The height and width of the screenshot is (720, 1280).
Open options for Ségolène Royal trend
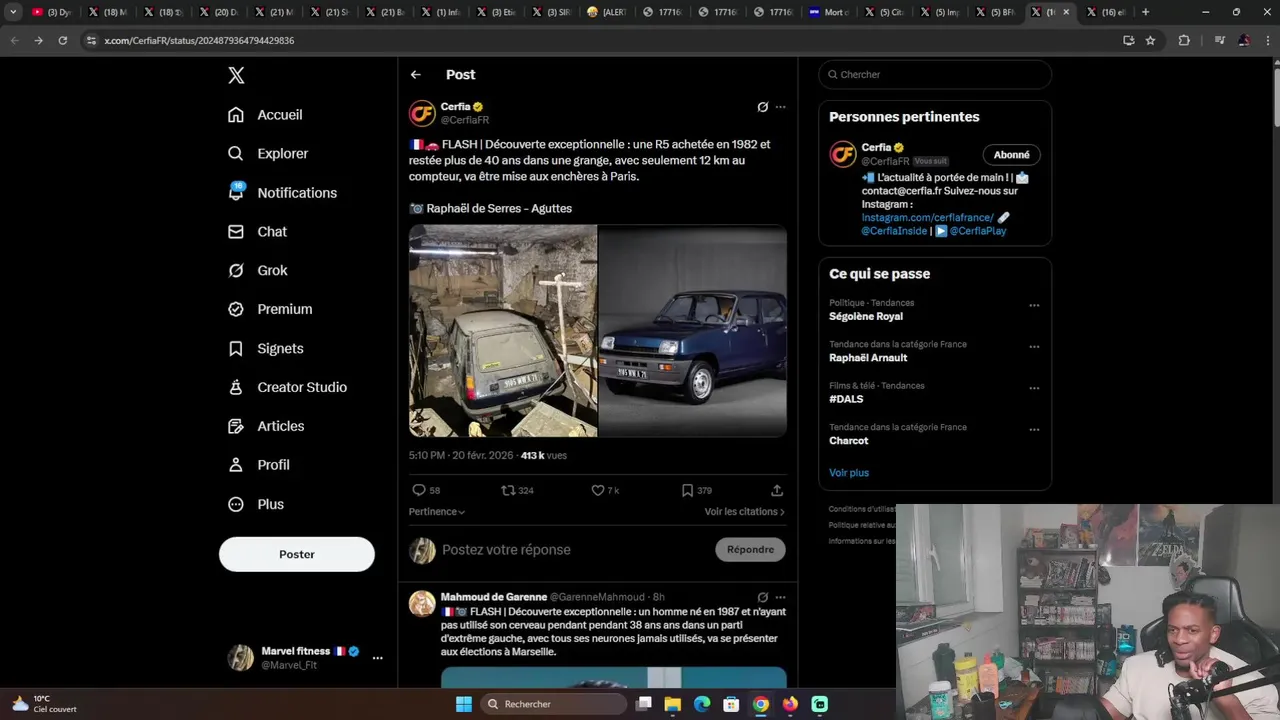[1034, 305]
